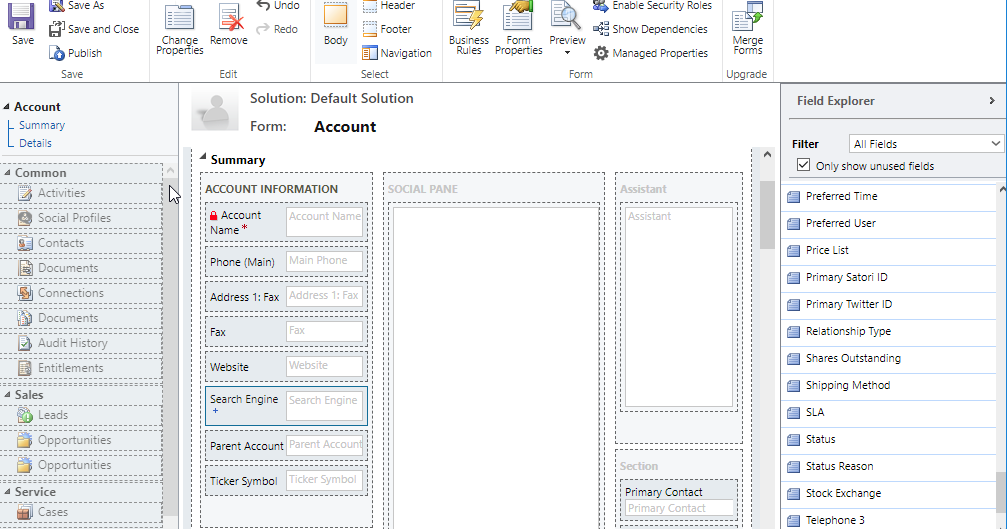This screenshot has height=529, width=1007.
Task: Select the Navigation area
Action: [397, 53]
